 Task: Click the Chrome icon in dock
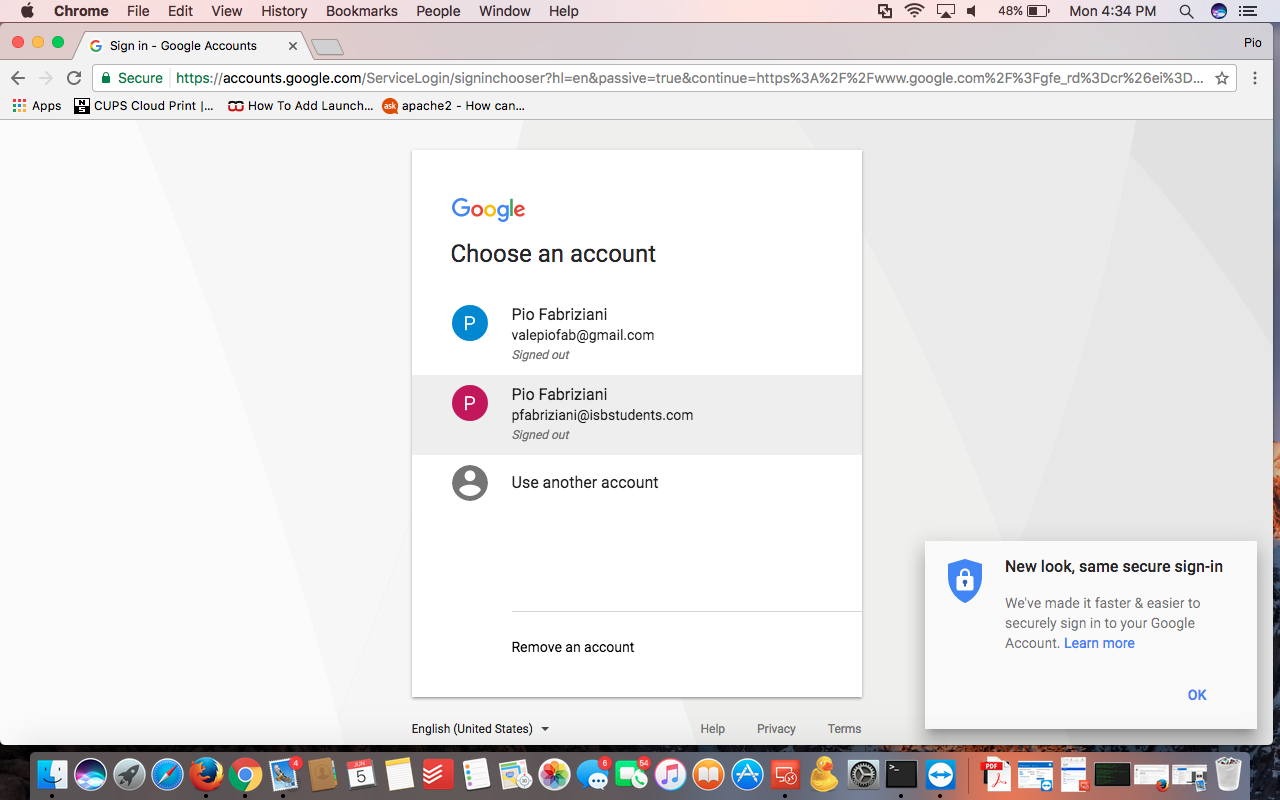(245, 775)
